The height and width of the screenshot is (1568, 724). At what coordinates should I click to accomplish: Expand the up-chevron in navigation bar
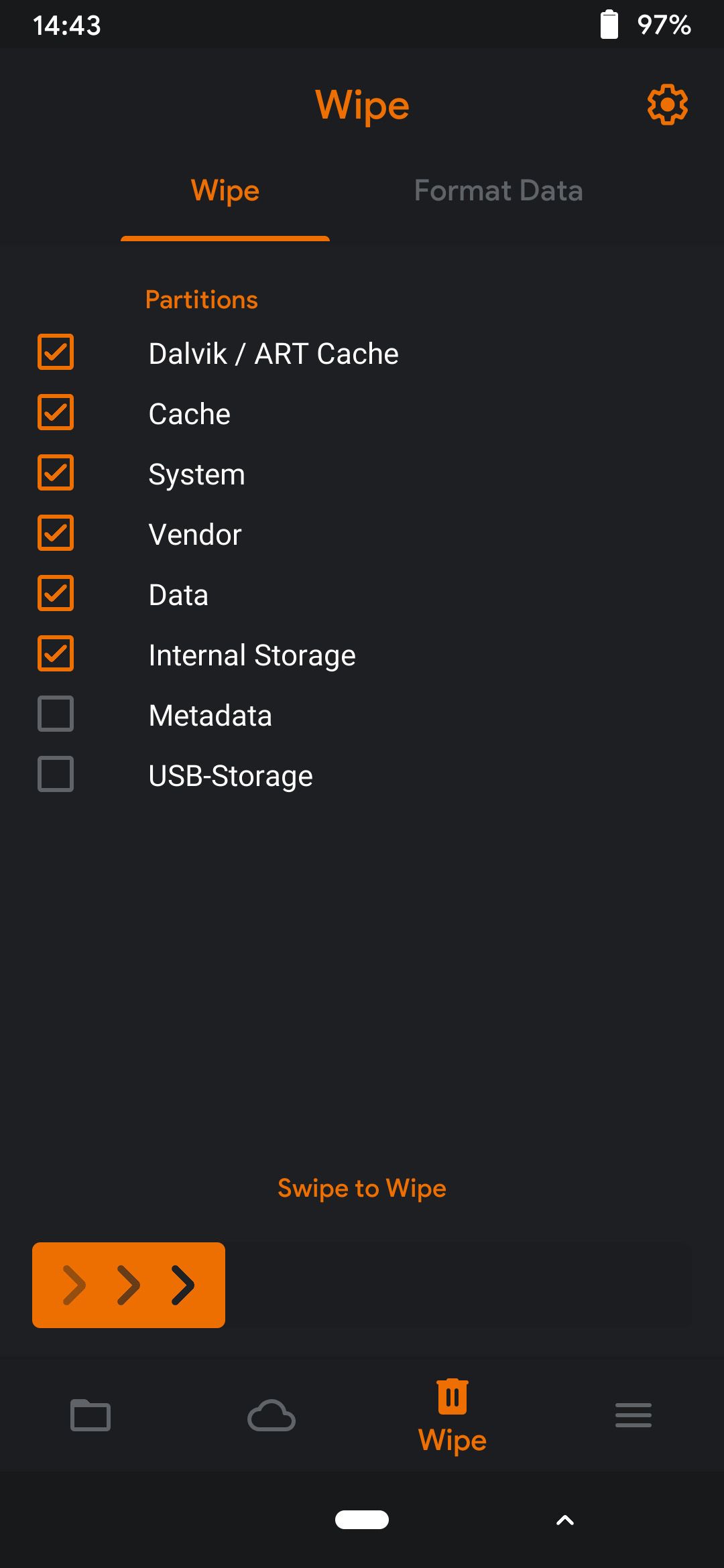click(565, 1520)
